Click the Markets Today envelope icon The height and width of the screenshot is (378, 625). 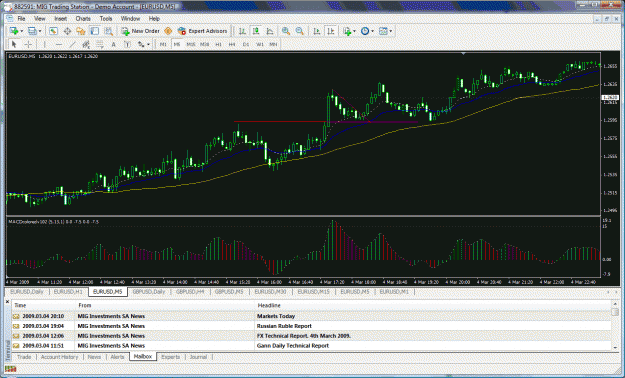click(x=16, y=316)
